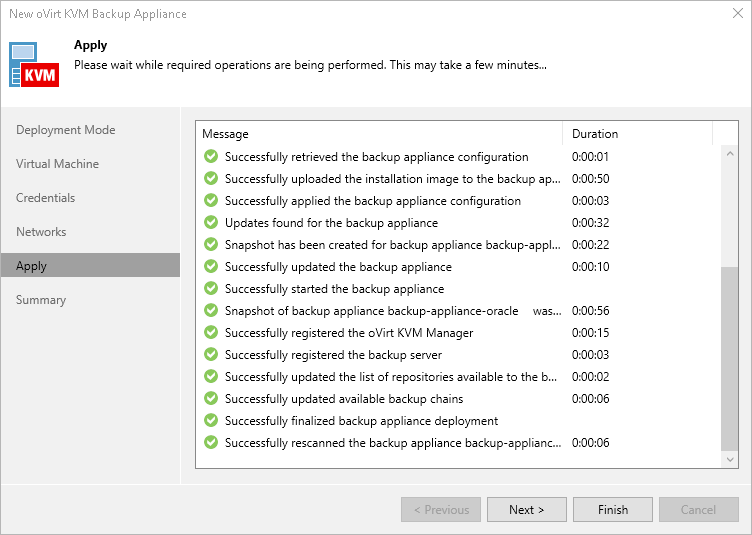Open the Deployment Mode wizard step
This screenshot has width=752, height=535.
[66, 130]
